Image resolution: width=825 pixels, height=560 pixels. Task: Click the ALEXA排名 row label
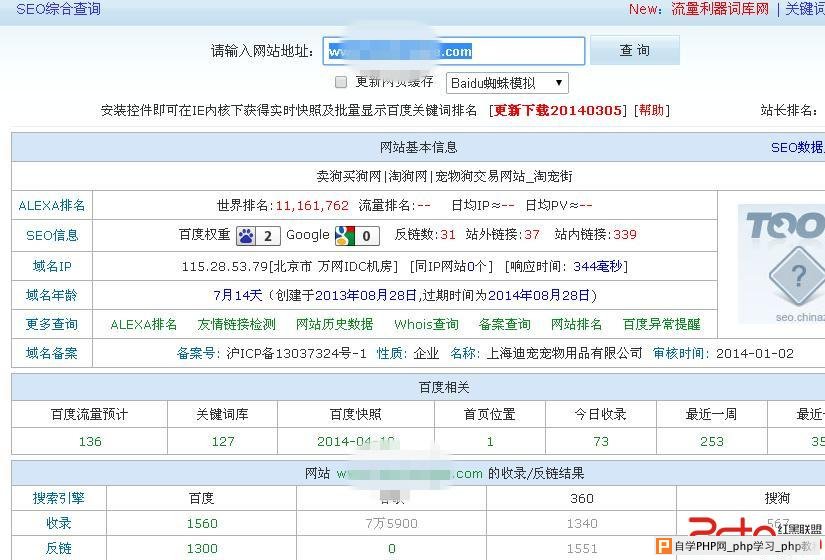click(52, 205)
